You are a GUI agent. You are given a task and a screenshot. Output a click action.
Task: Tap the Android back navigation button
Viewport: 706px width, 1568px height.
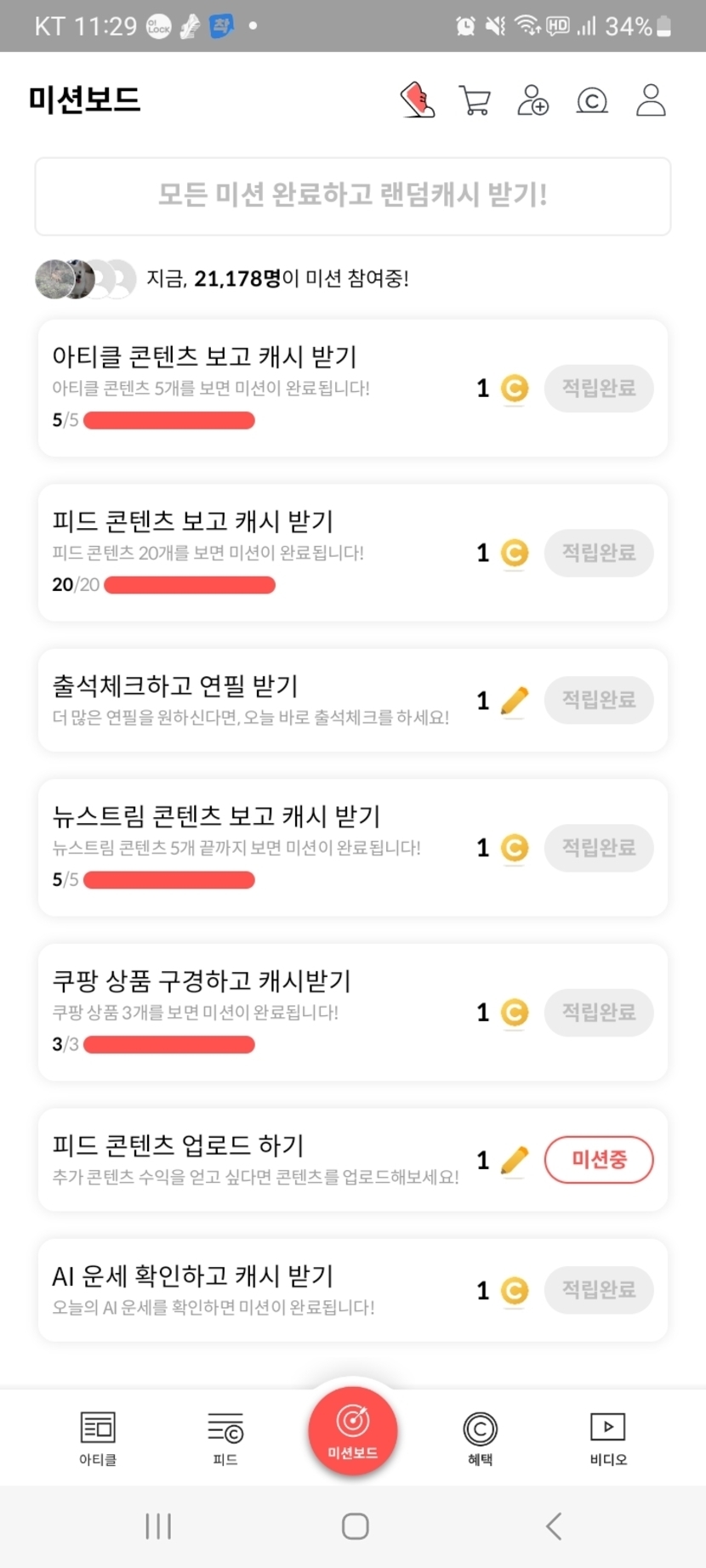click(554, 1526)
